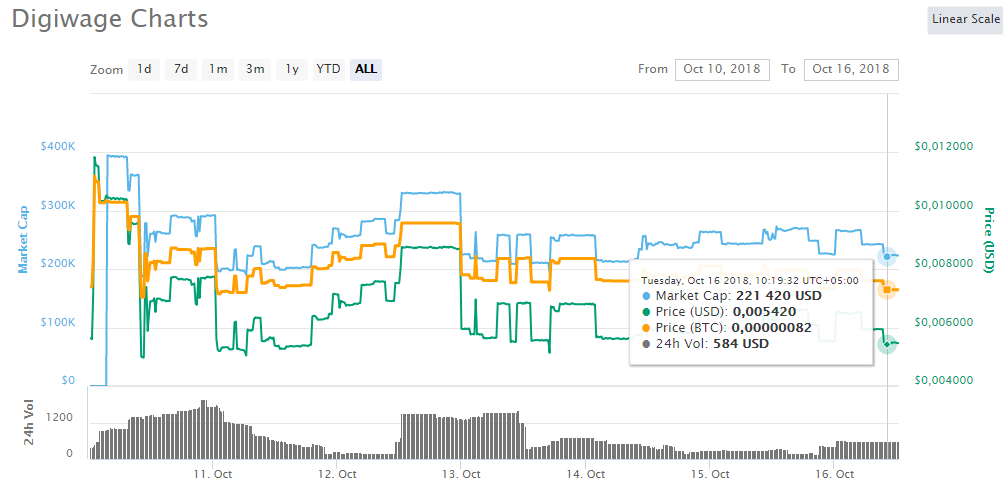Screen dimensions: 1003x487
Task: Click the green Price (USD) dot in tooltip
Action: tap(645, 312)
